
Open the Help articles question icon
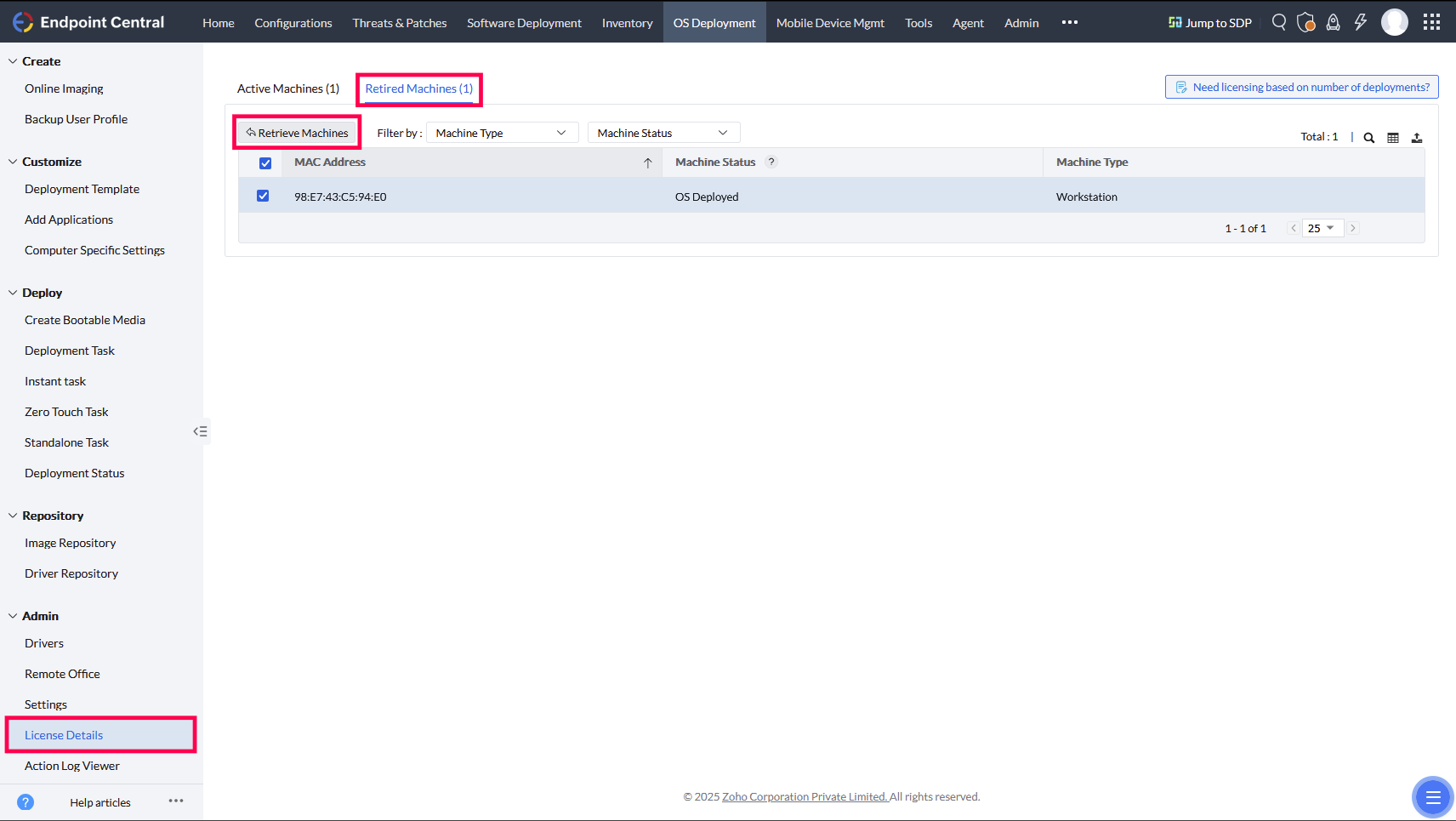point(26,801)
